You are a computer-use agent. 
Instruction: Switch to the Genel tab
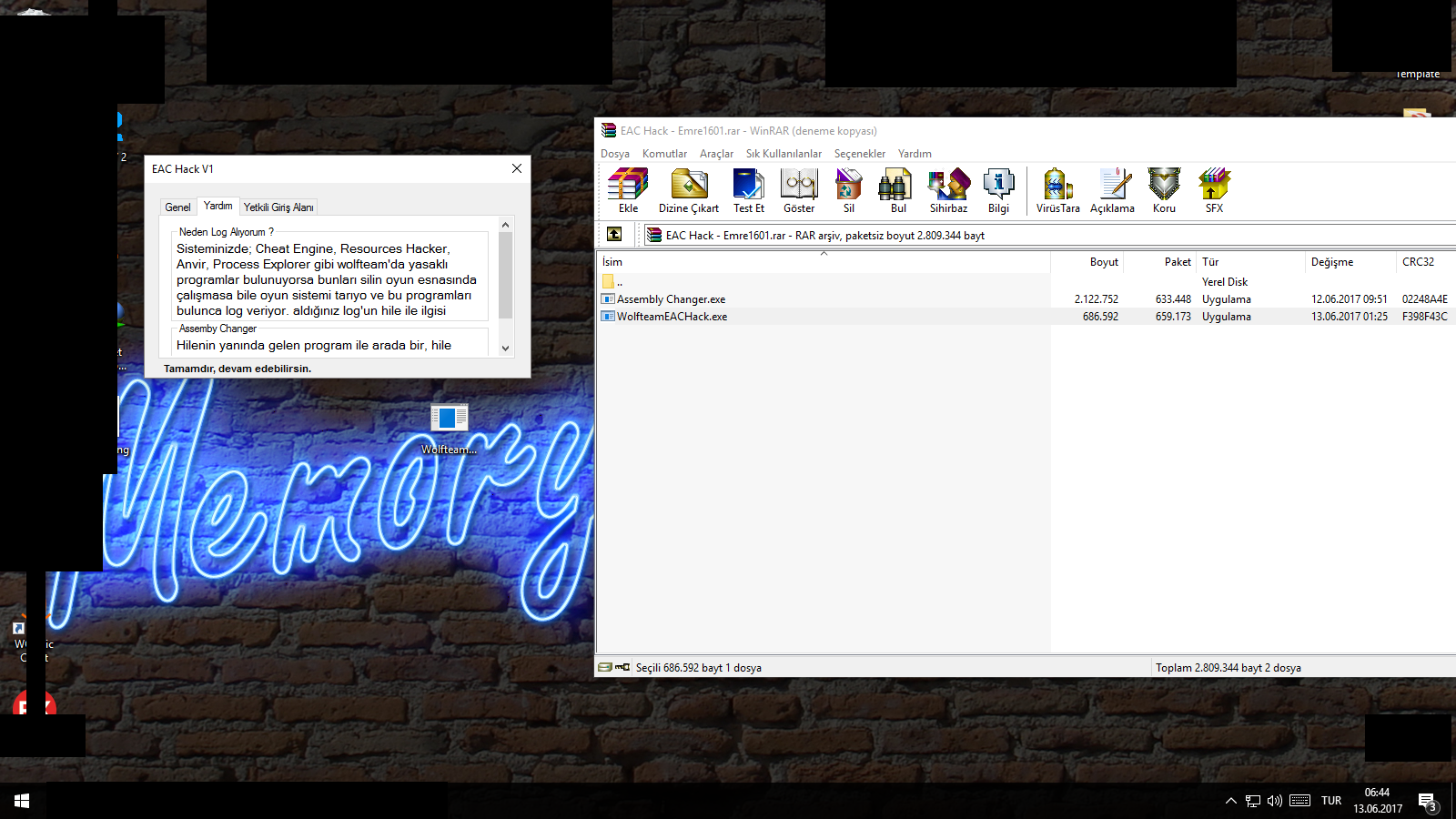point(177,207)
